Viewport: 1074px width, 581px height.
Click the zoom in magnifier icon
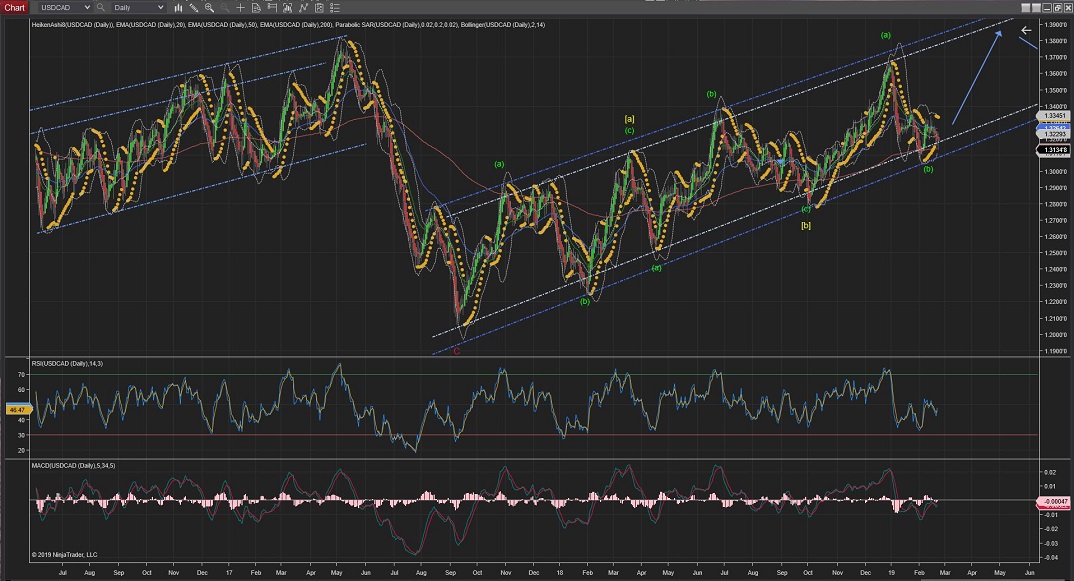pyautogui.click(x=210, y=8)
